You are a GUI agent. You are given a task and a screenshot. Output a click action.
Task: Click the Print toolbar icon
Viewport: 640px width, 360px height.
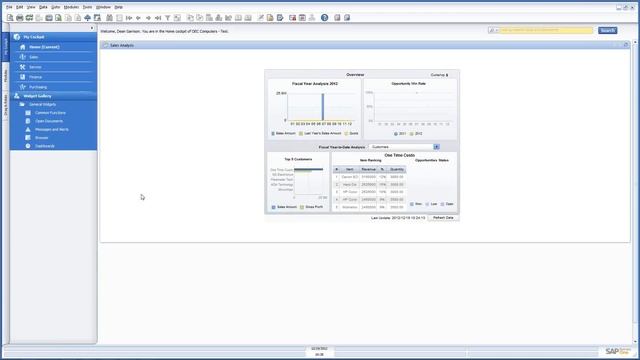[x=20, y=18]
